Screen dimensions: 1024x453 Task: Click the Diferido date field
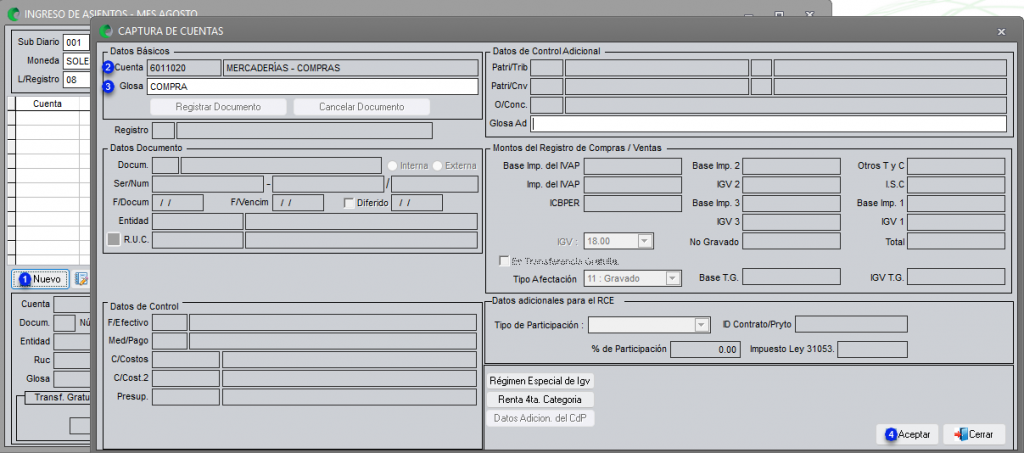tap(417, 203)
